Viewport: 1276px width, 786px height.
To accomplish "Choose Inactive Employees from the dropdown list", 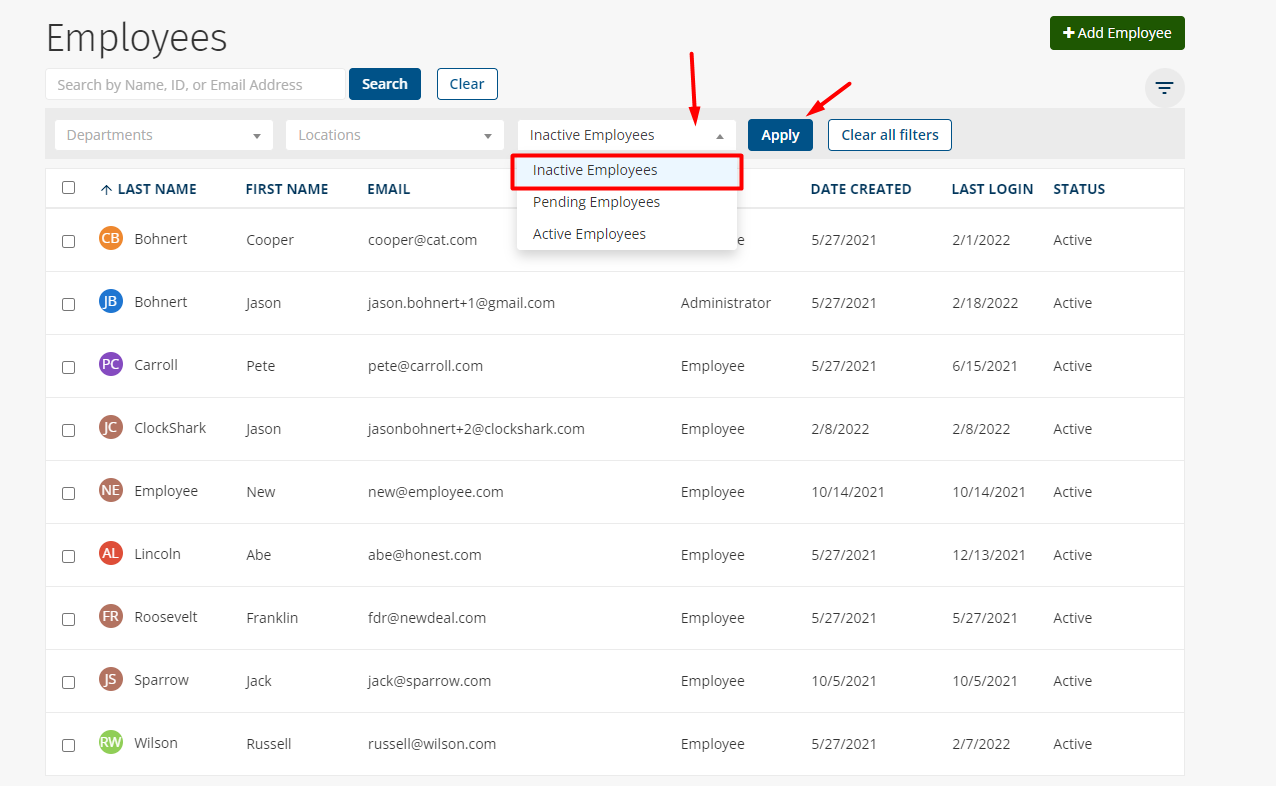I will [627, 170].
